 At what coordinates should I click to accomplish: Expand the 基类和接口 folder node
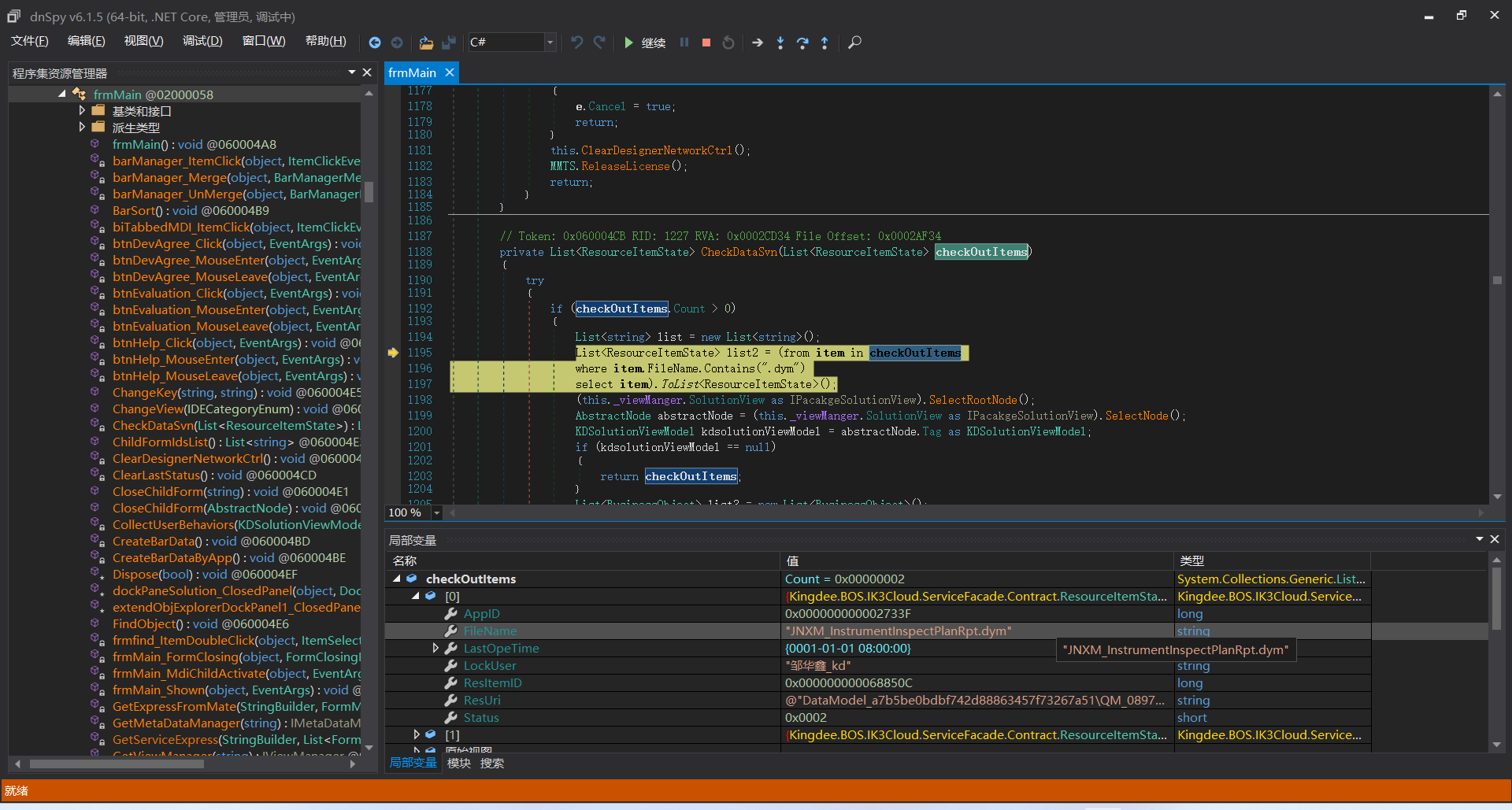pos(82,111)
